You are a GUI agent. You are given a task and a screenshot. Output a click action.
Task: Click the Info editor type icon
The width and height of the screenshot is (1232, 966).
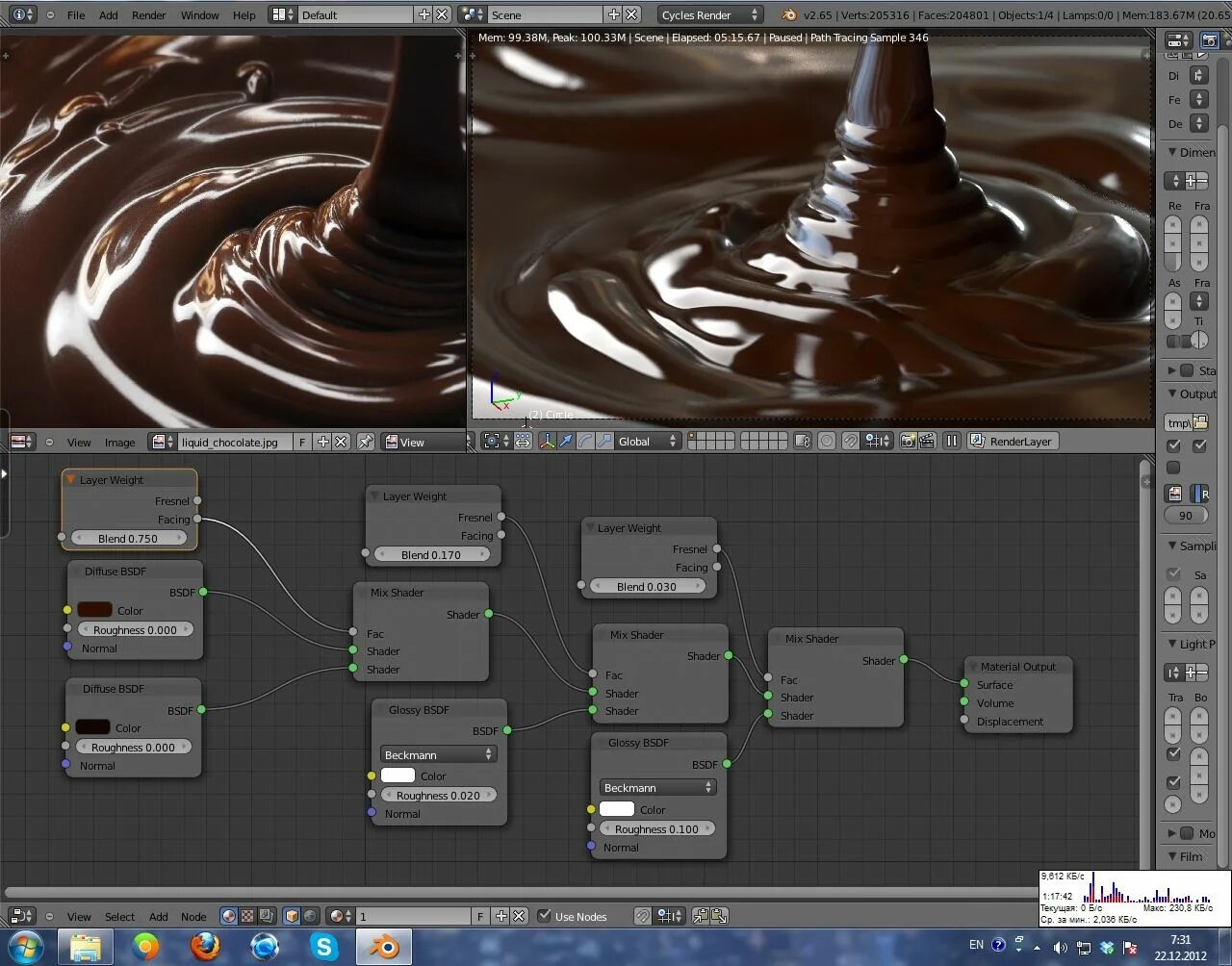point(22,14)
